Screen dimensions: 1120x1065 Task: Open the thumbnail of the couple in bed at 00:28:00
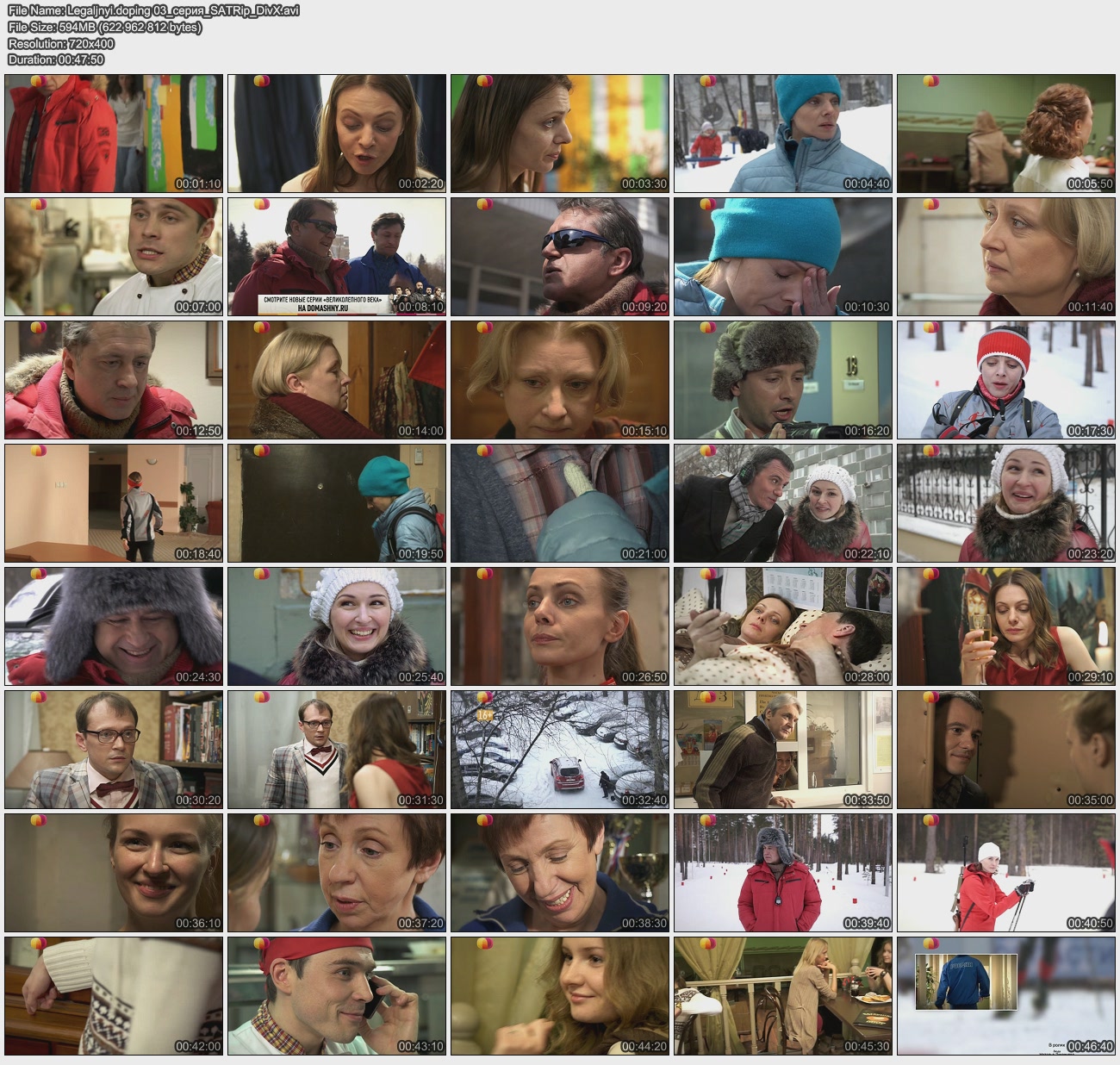coord(782,626)
